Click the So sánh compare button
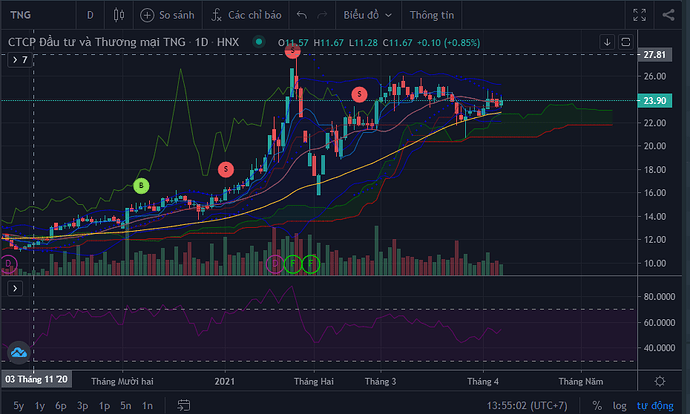The width and height of the screenshot is (690, 414). point(167,15)
